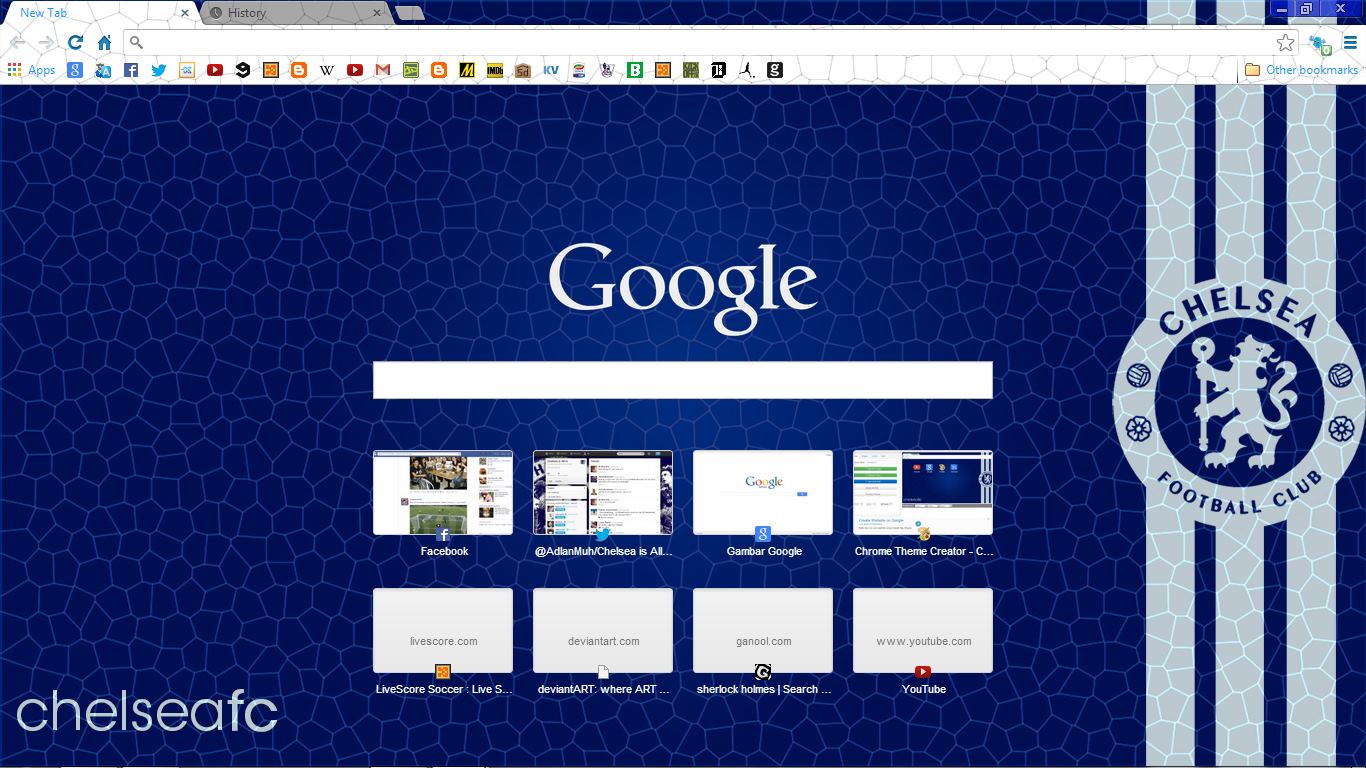Go forward with the forward arrow
The width and height of the screenshot is (1366, 768).
point(46,42)
